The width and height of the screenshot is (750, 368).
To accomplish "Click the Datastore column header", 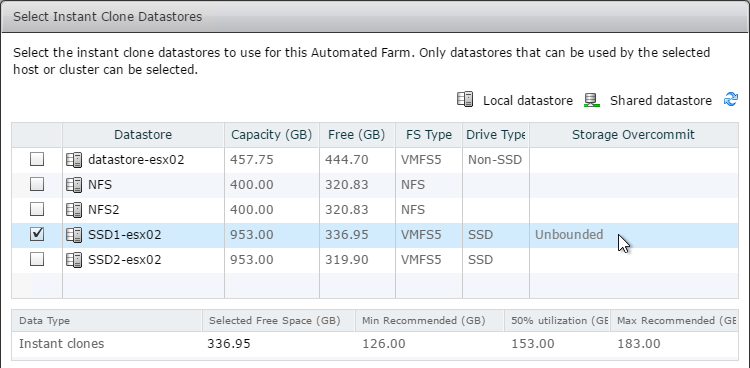I will click(x=143, y=135).
